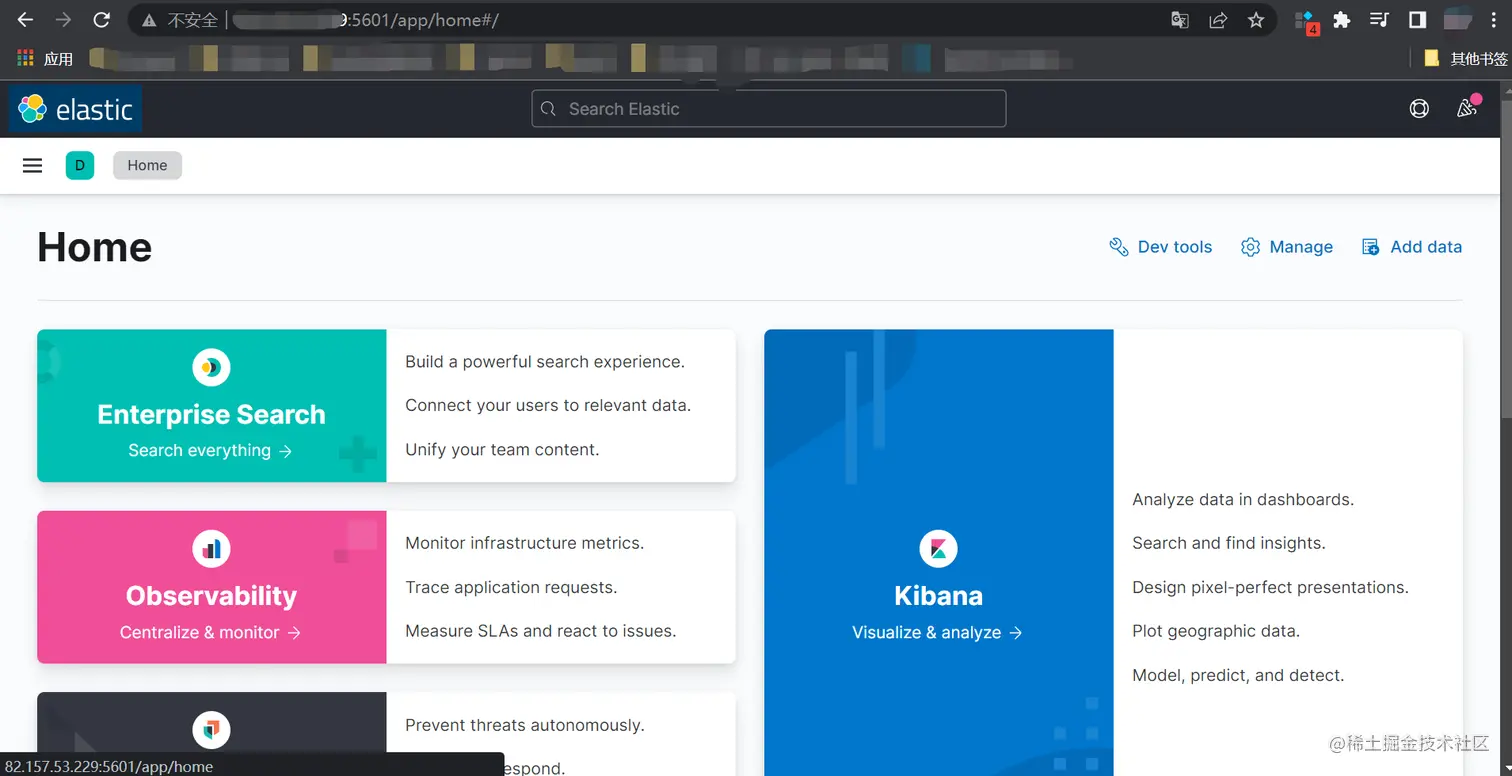
Task: Open the extensions puzzle icon
Action: pyautogui.click(x=1342, y=20)
